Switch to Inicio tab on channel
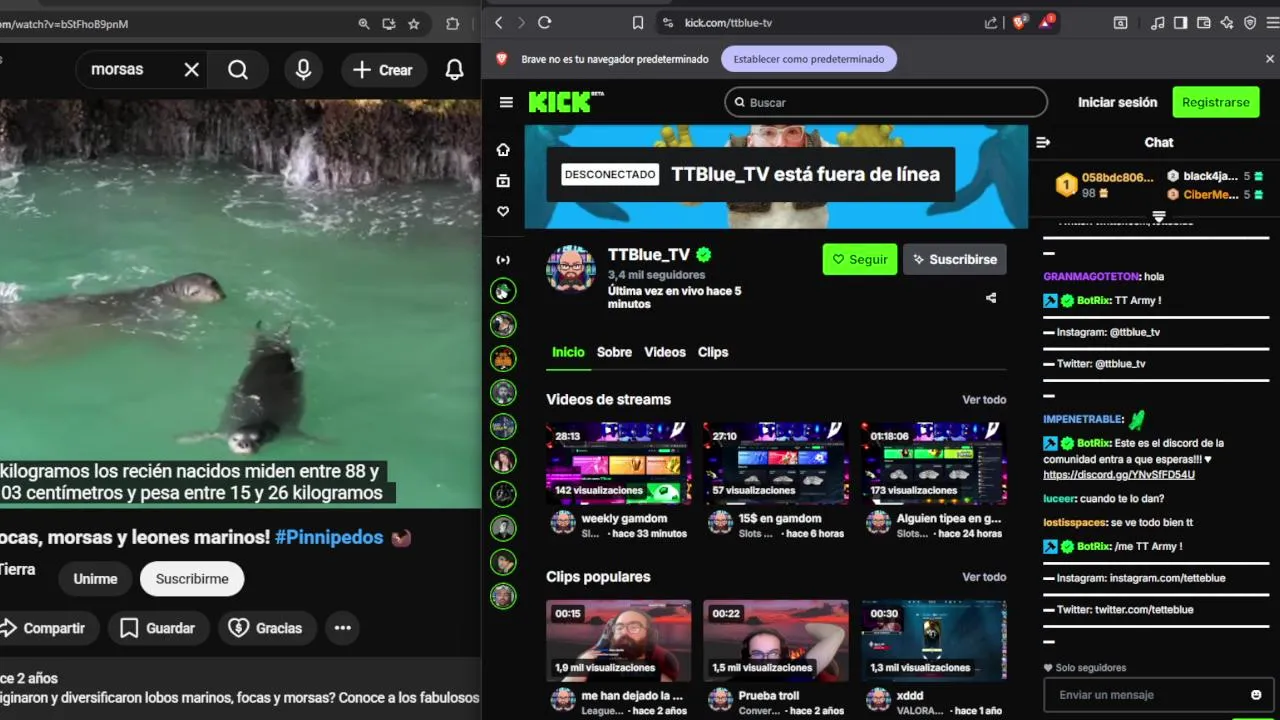 (x=568, y=352)
